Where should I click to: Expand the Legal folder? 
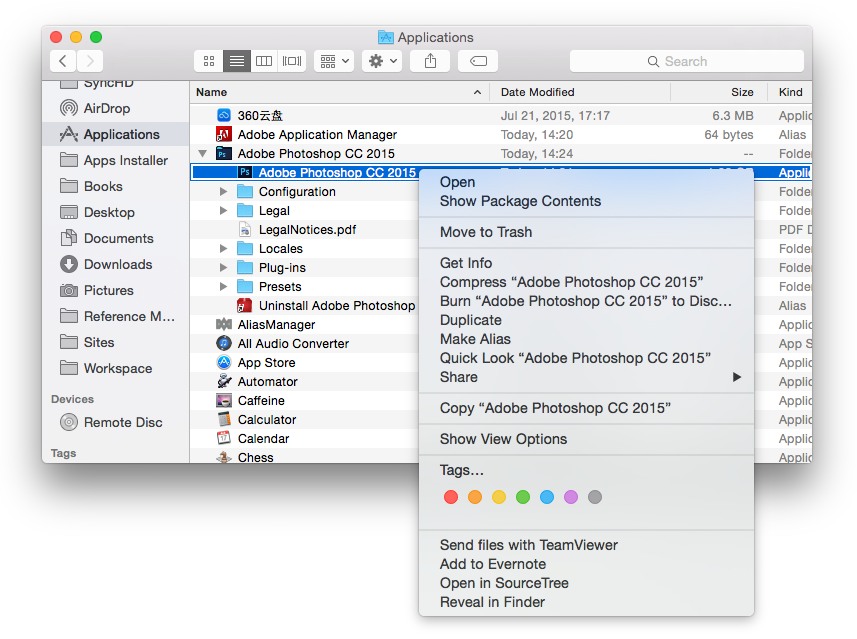click(x=223, y=210)
